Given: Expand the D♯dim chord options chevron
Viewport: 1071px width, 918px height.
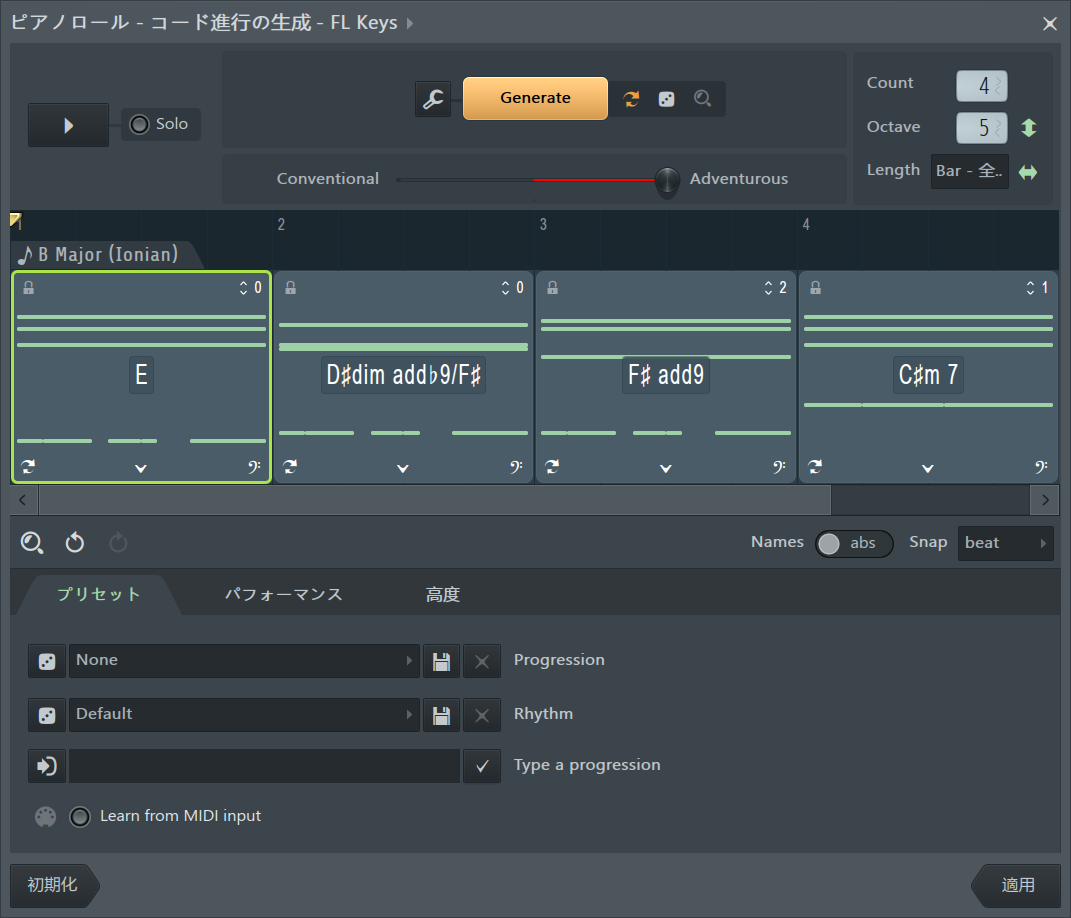Looking at the screenshot, I should [403, 468].
